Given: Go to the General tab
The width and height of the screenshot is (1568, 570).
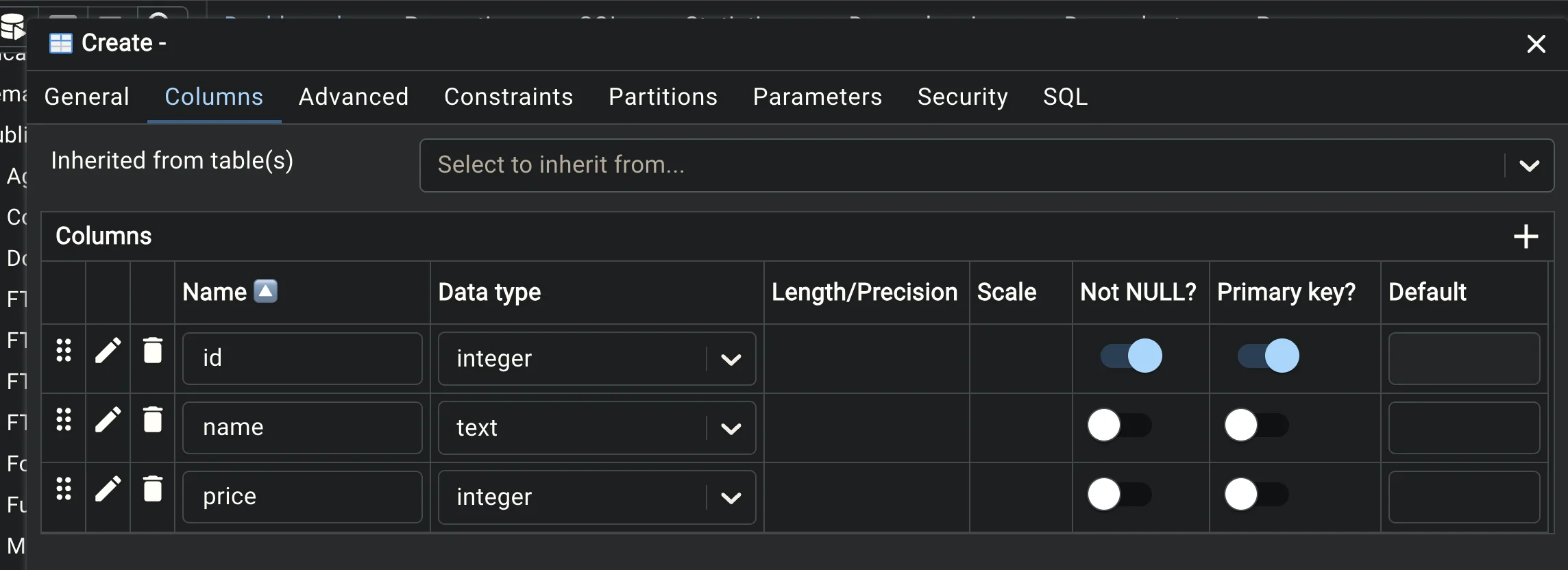Looking at the screenshot, I should pyautogui.click(x=87, y=97).
